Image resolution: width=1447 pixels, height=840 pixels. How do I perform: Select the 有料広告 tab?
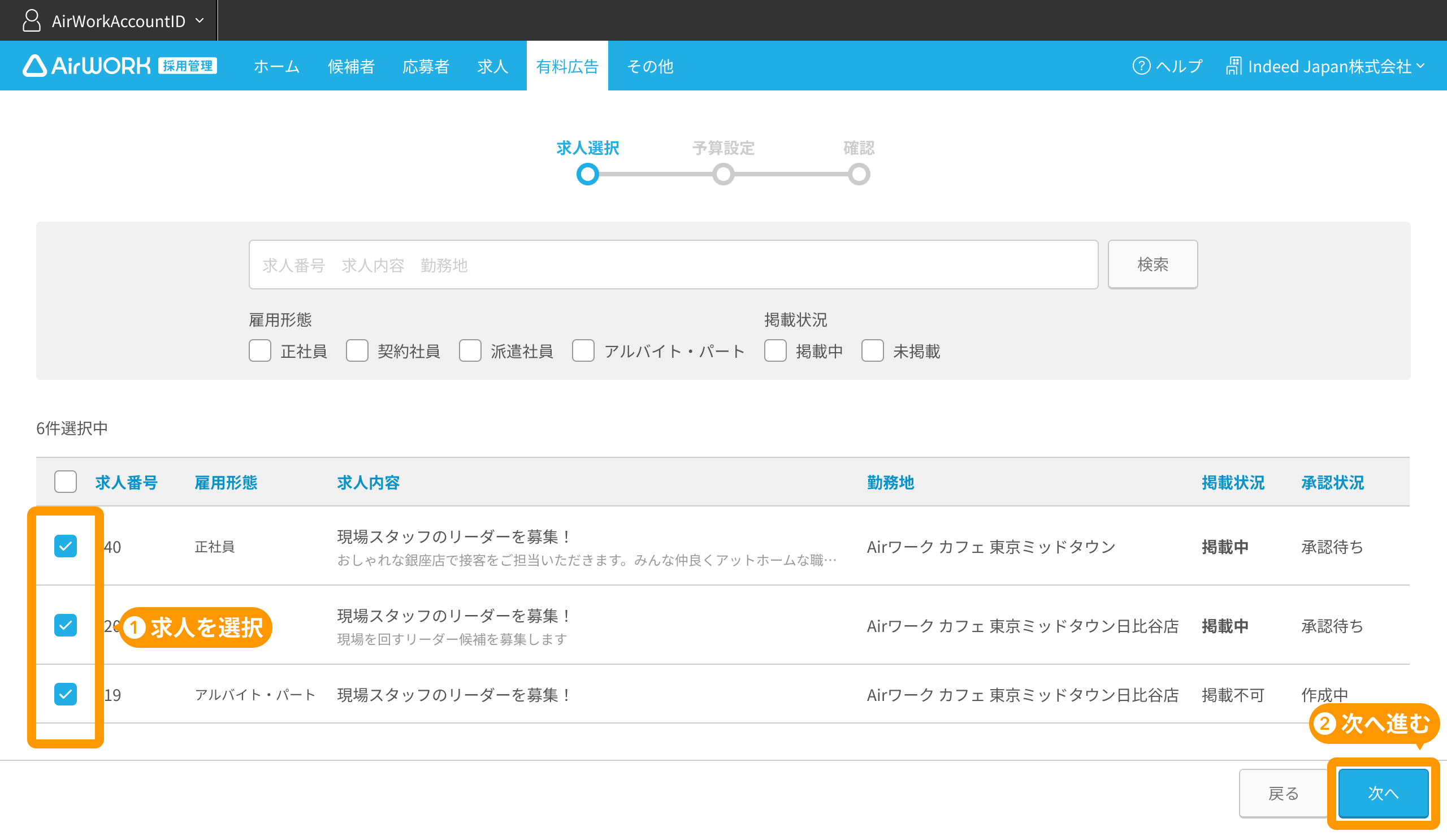coord(567,66)
